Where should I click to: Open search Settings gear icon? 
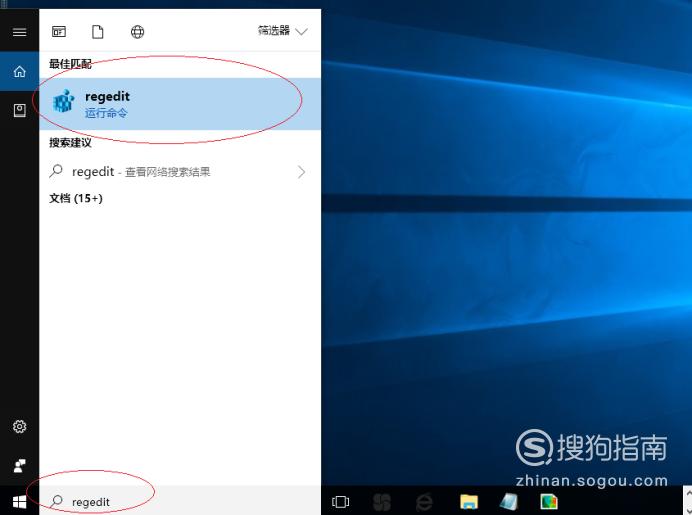(19, 426)
